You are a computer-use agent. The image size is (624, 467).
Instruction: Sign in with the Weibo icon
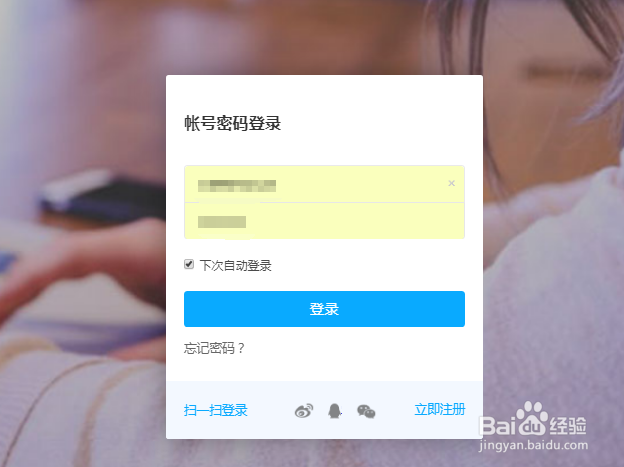click(304, 410)
